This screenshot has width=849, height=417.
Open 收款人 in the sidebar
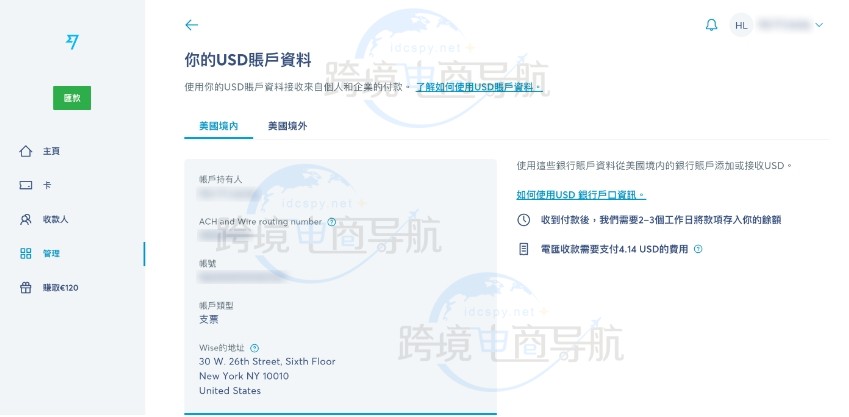click(56, 219)
